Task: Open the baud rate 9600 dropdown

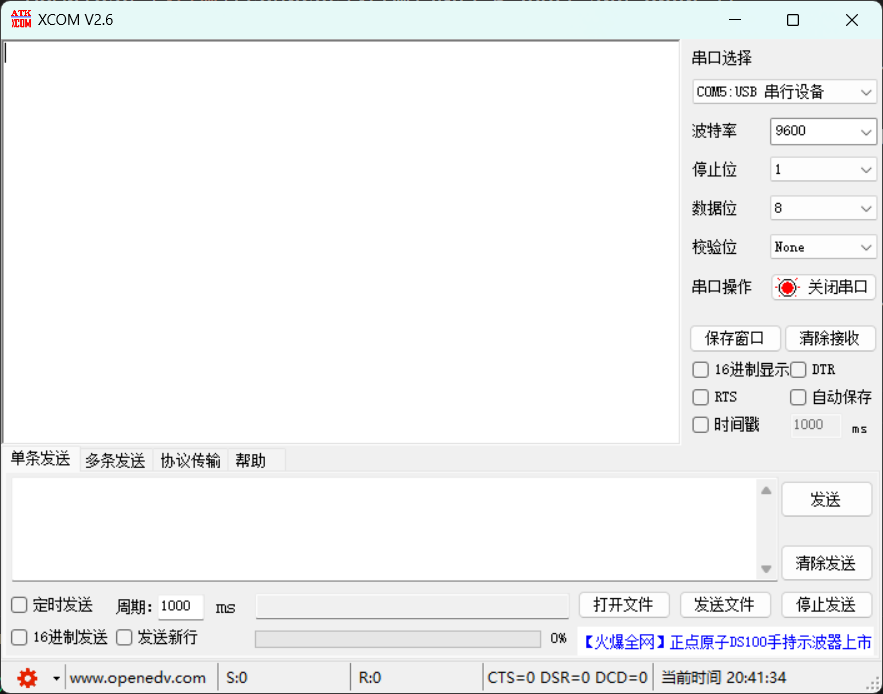Action: tap(823, 131)
